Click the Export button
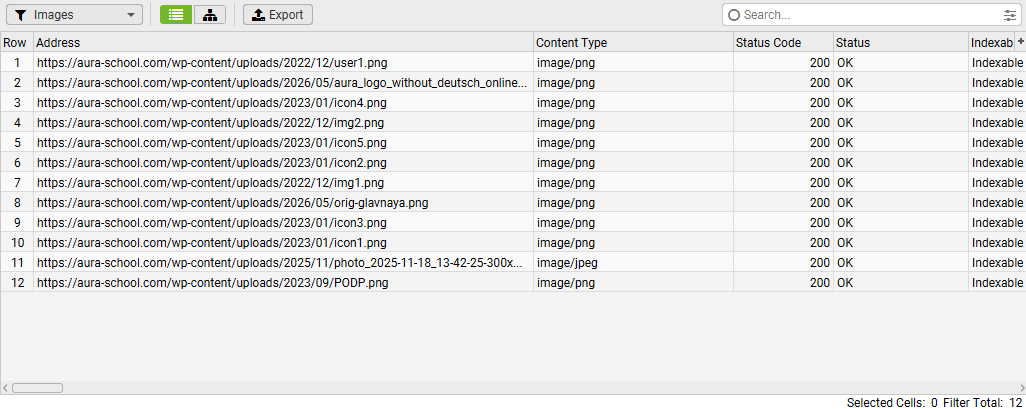The width and height of the screenshot is (1026, 409). [x=277, y=14]
